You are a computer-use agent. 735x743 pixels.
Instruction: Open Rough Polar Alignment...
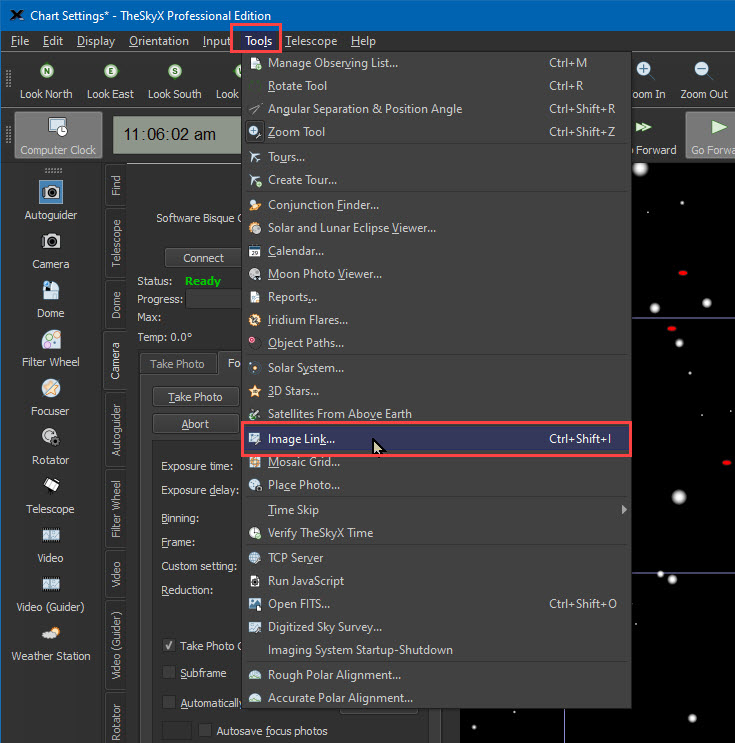pos(436,675)
